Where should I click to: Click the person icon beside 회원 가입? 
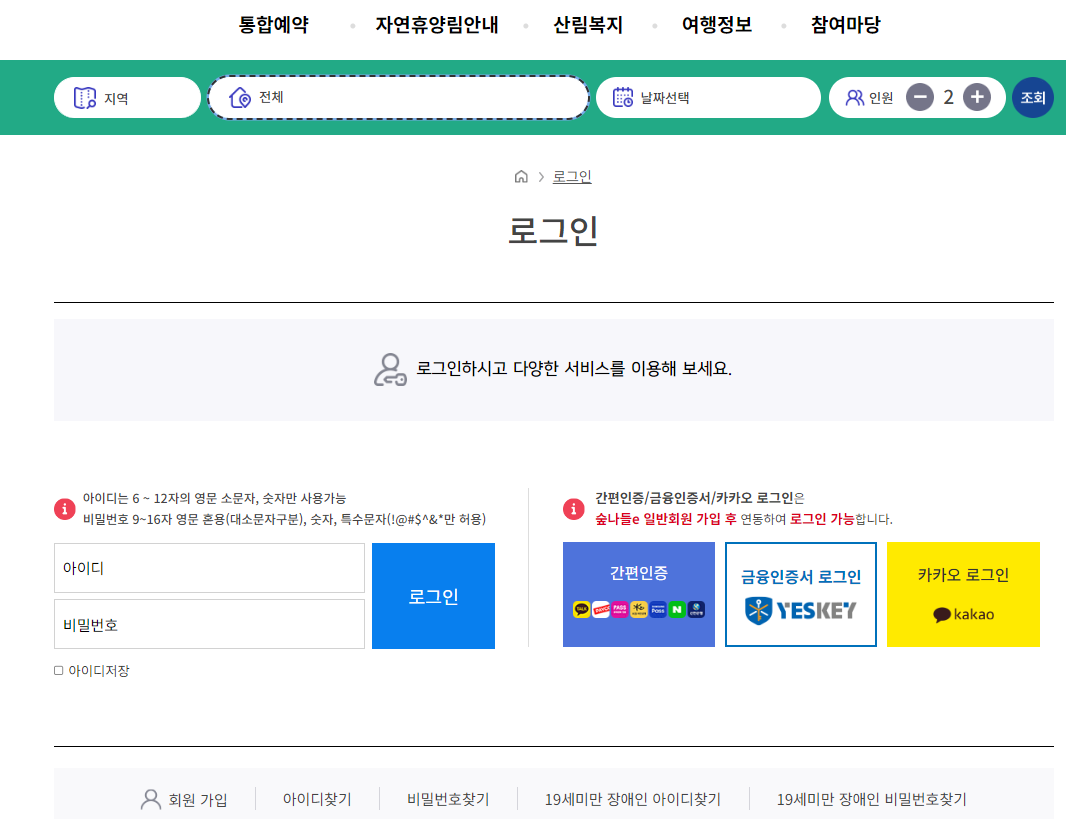pyautogui.click(x=151, y=798)
